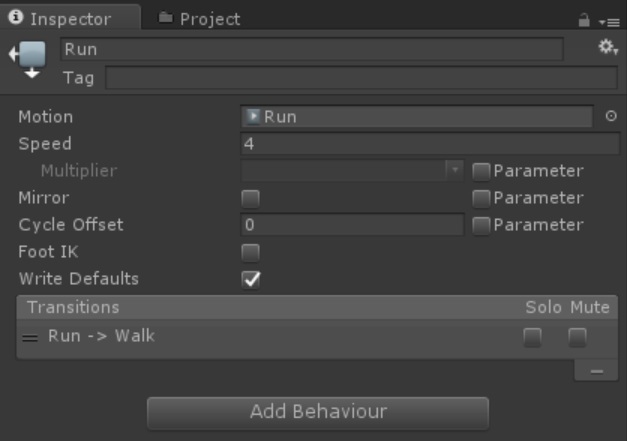Click the Project tab folder icon
Screen dimensions: 627x441
(x=166, y=18)
